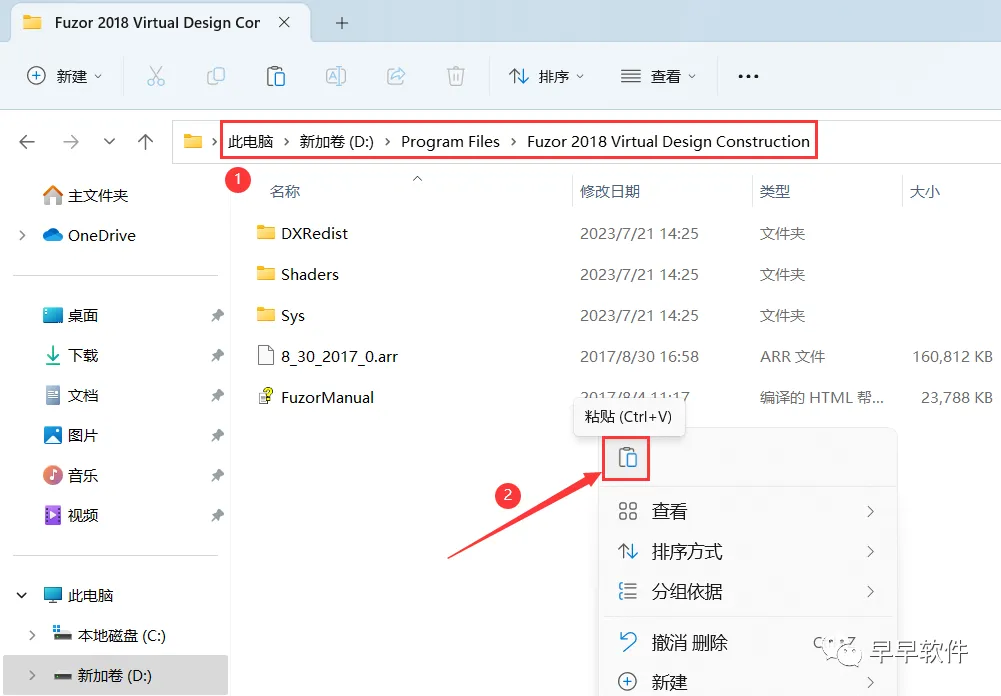This screenshot has height=696, width=1001.
Task: Go back with the left arrow
Action: [x=27, y=142]
